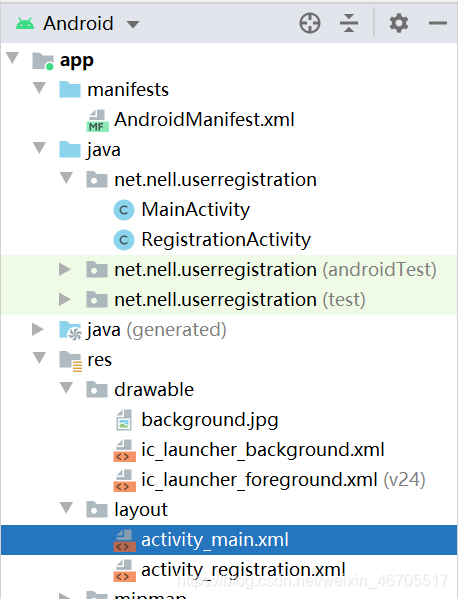Select the java folder label

tap(104, 150)
